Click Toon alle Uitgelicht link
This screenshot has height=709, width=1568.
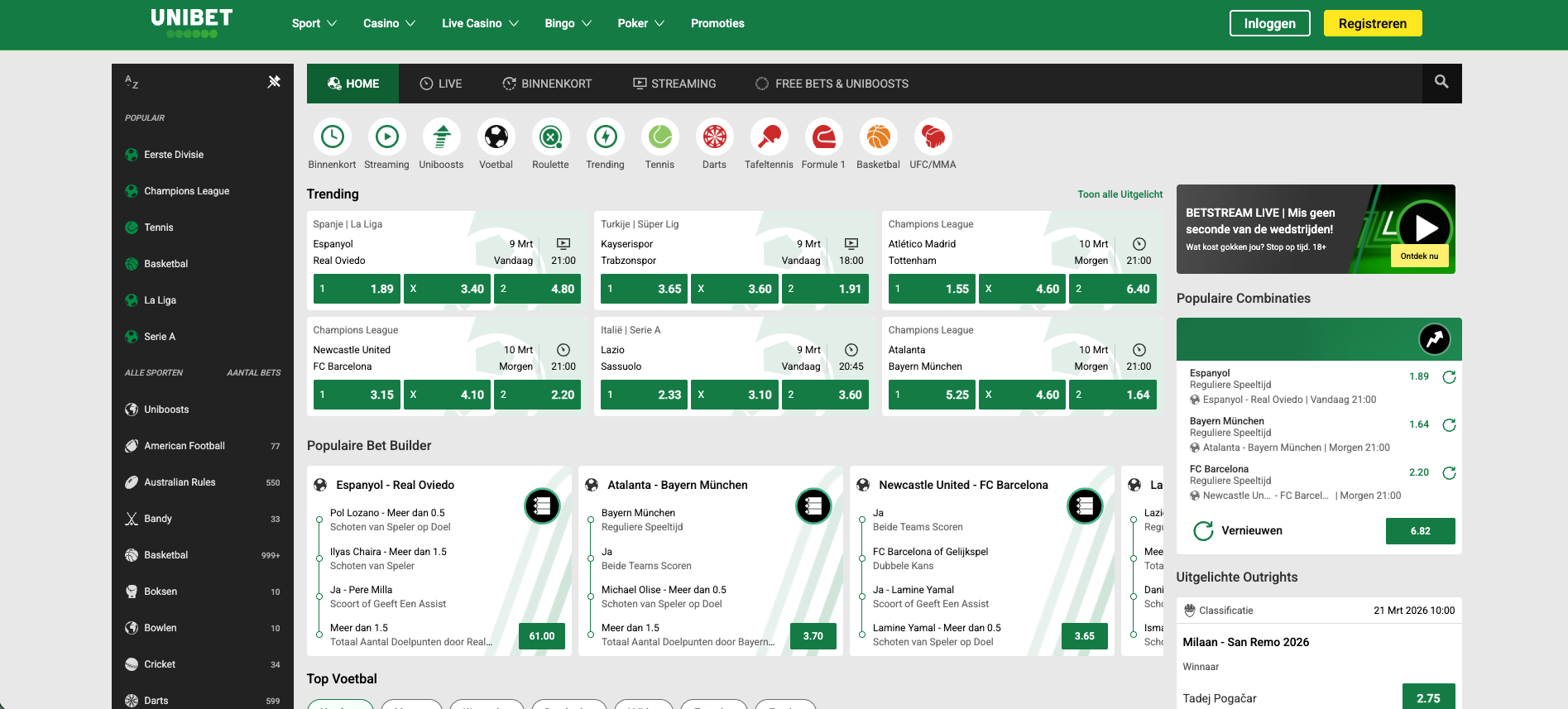coord(1120,194)
